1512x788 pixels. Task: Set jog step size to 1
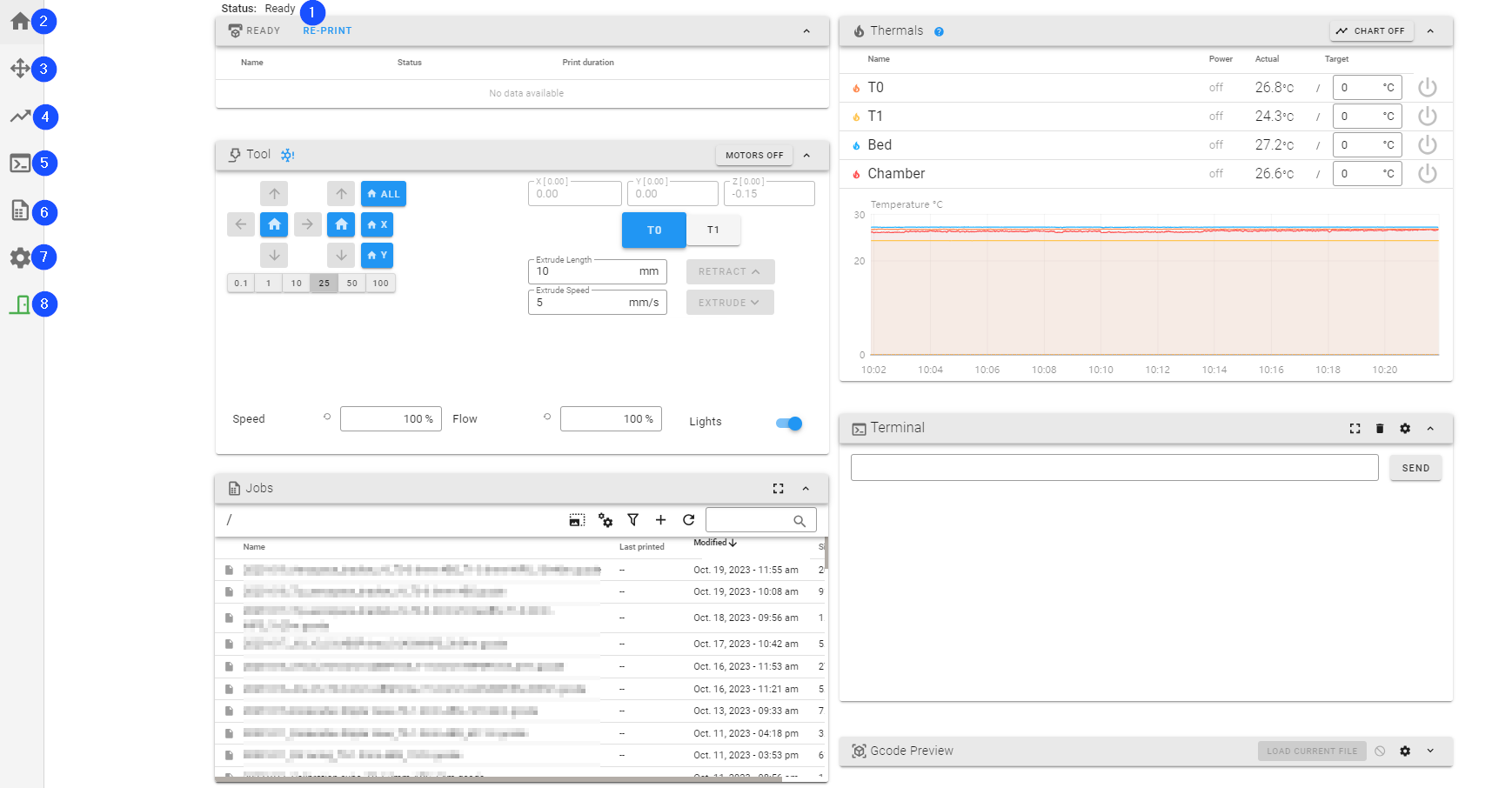(x=268, y=283)
